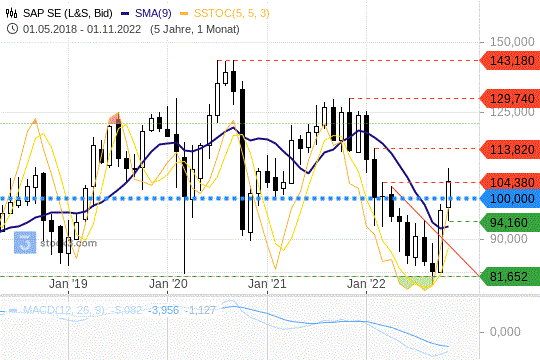This screenshot has height=360, width=540.
Task: Click the SSTOC legend color marker
Action: 185,14
